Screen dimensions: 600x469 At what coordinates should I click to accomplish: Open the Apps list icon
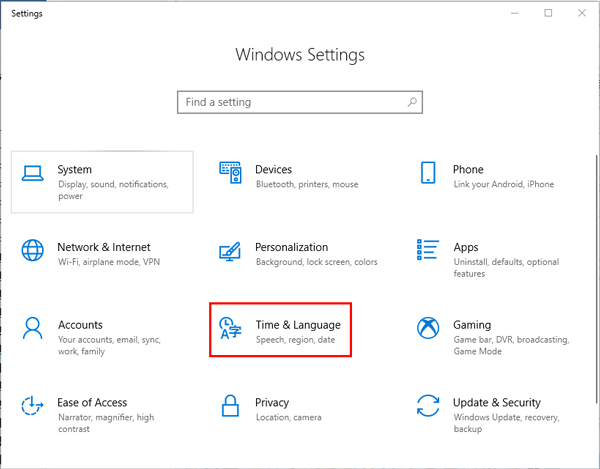(428, 250)
